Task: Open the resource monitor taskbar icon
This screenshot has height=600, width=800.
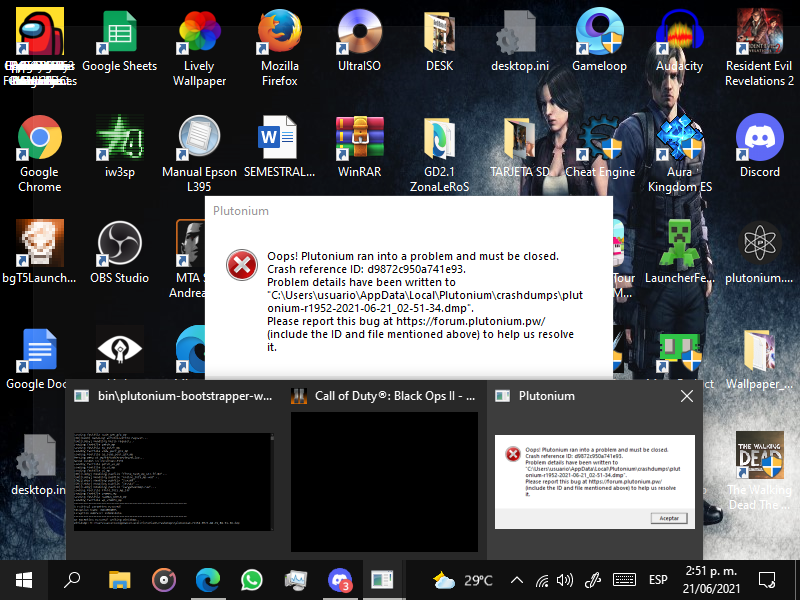Action: click(x=296, y=580)
